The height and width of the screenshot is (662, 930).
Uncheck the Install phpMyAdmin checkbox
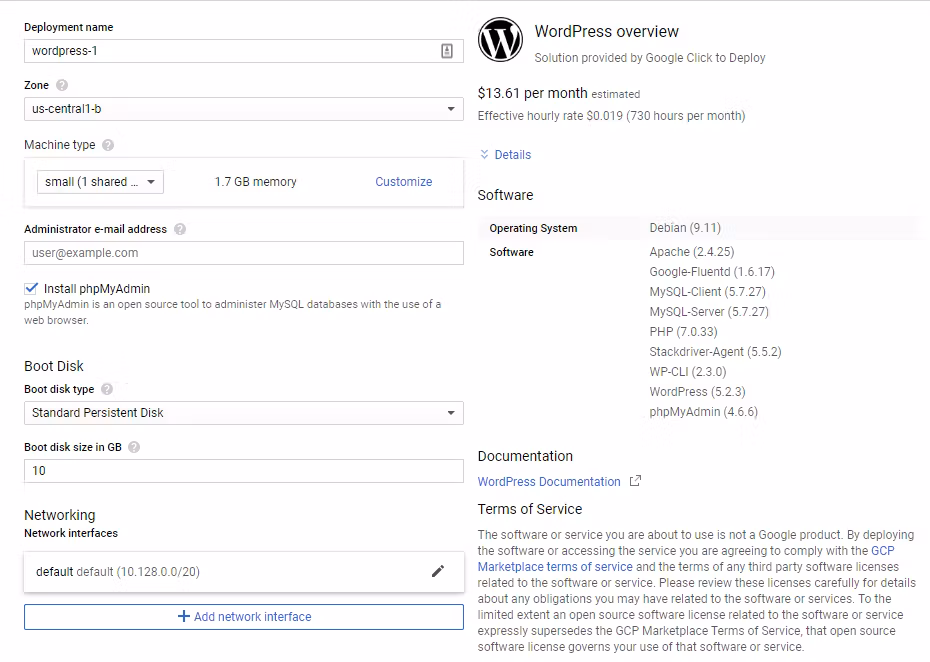(x=29, y=286)
